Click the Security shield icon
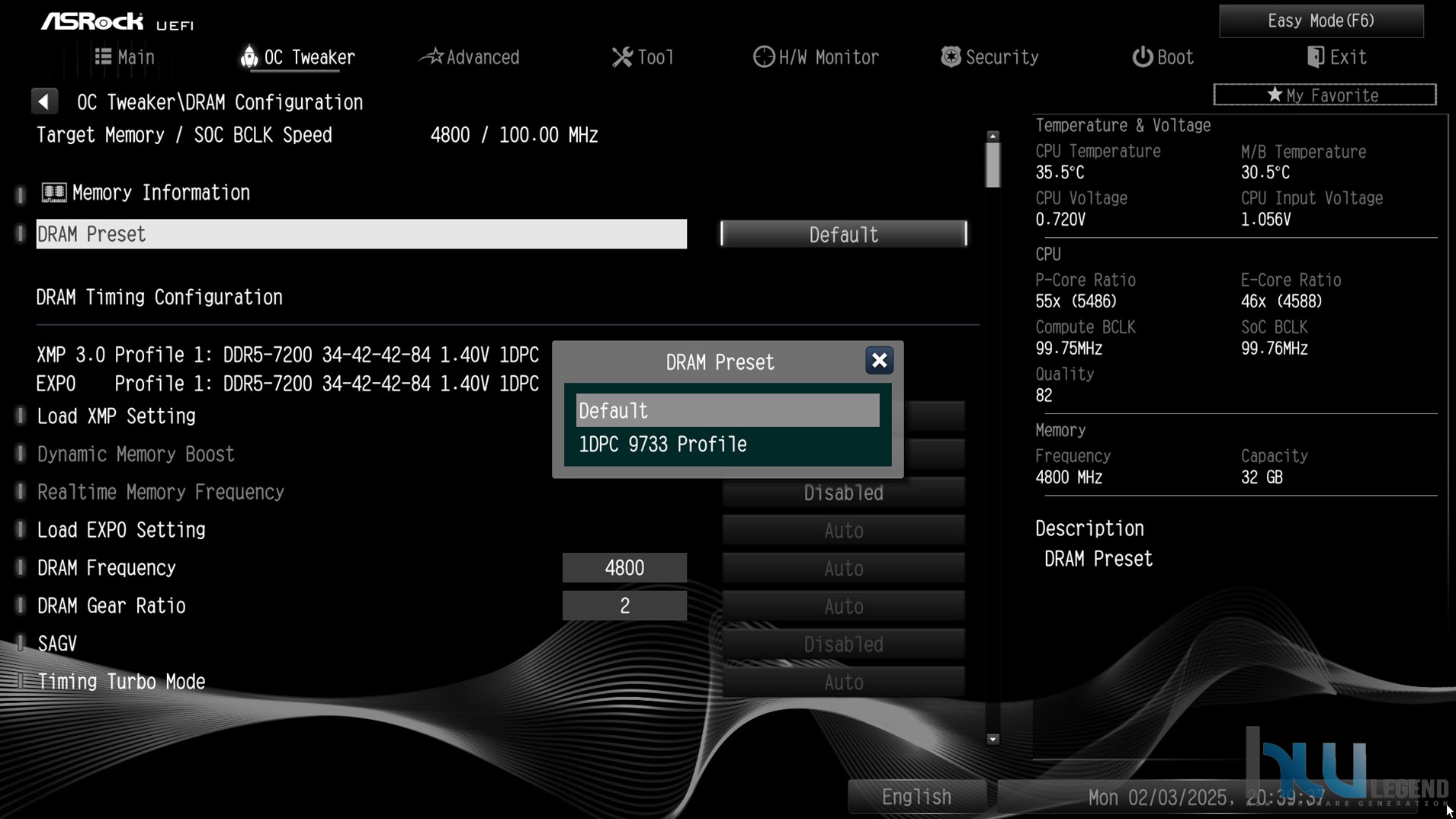Screen dimensions: 1456x819 [x=951, y=56]
